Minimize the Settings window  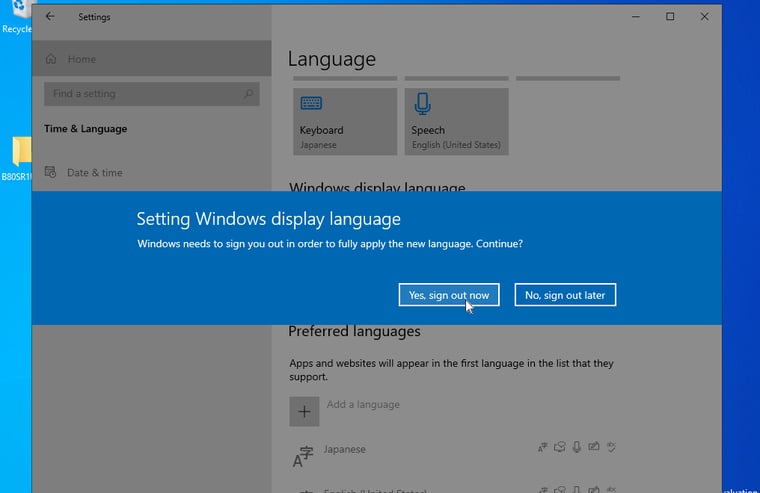point(636,16)
